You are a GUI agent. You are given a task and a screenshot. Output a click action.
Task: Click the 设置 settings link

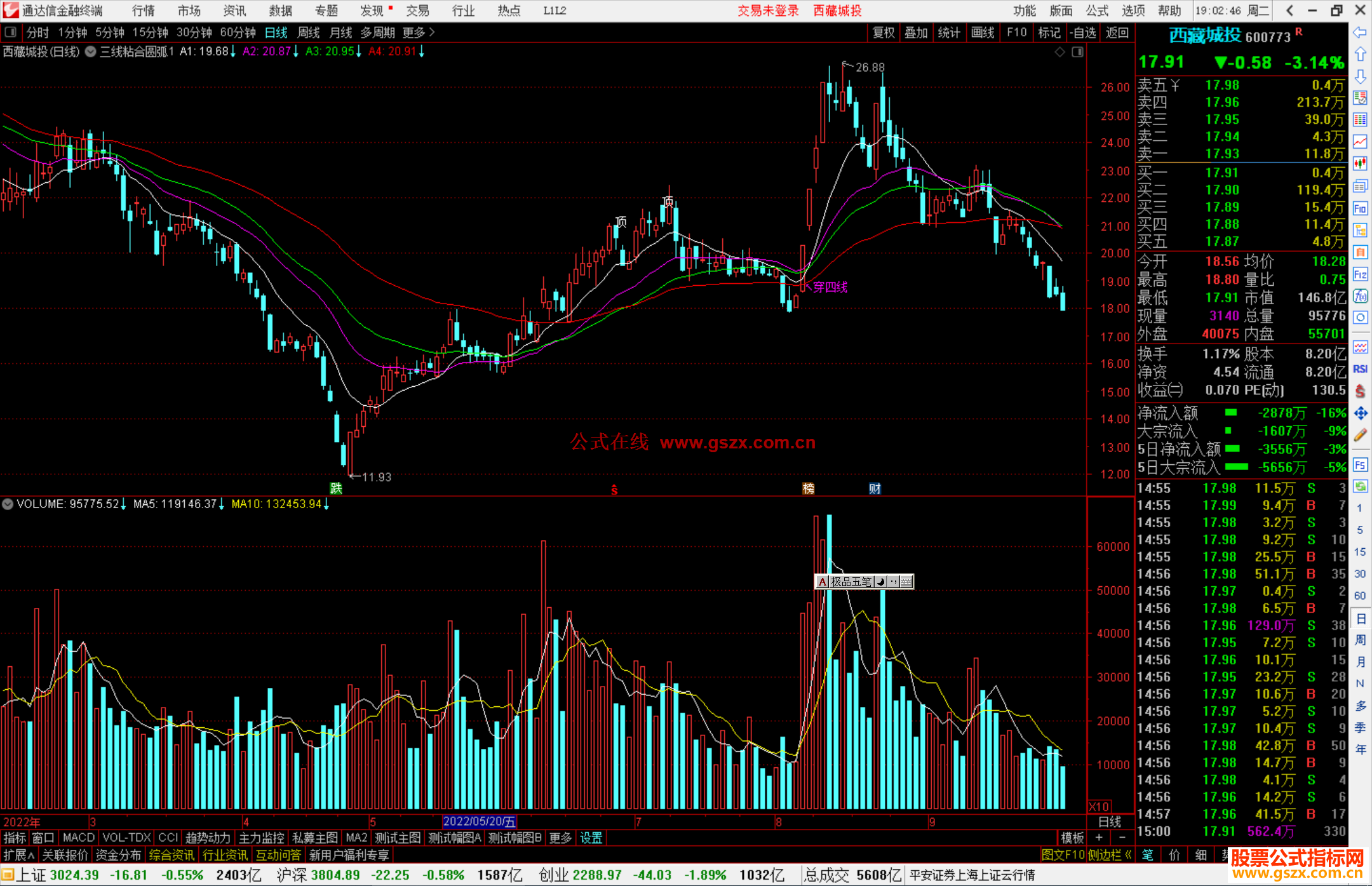(x=591, y=838)
